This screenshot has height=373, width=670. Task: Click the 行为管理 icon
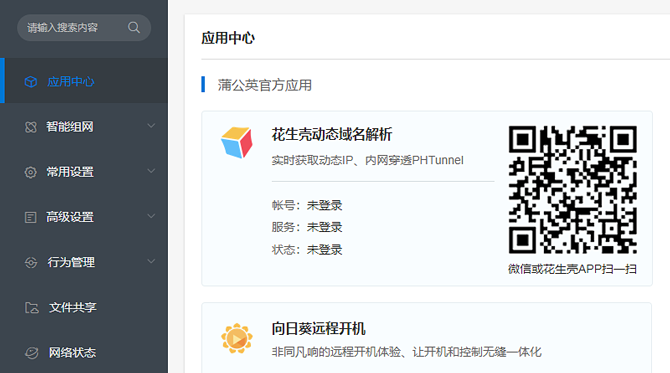(x=31, y=262)
